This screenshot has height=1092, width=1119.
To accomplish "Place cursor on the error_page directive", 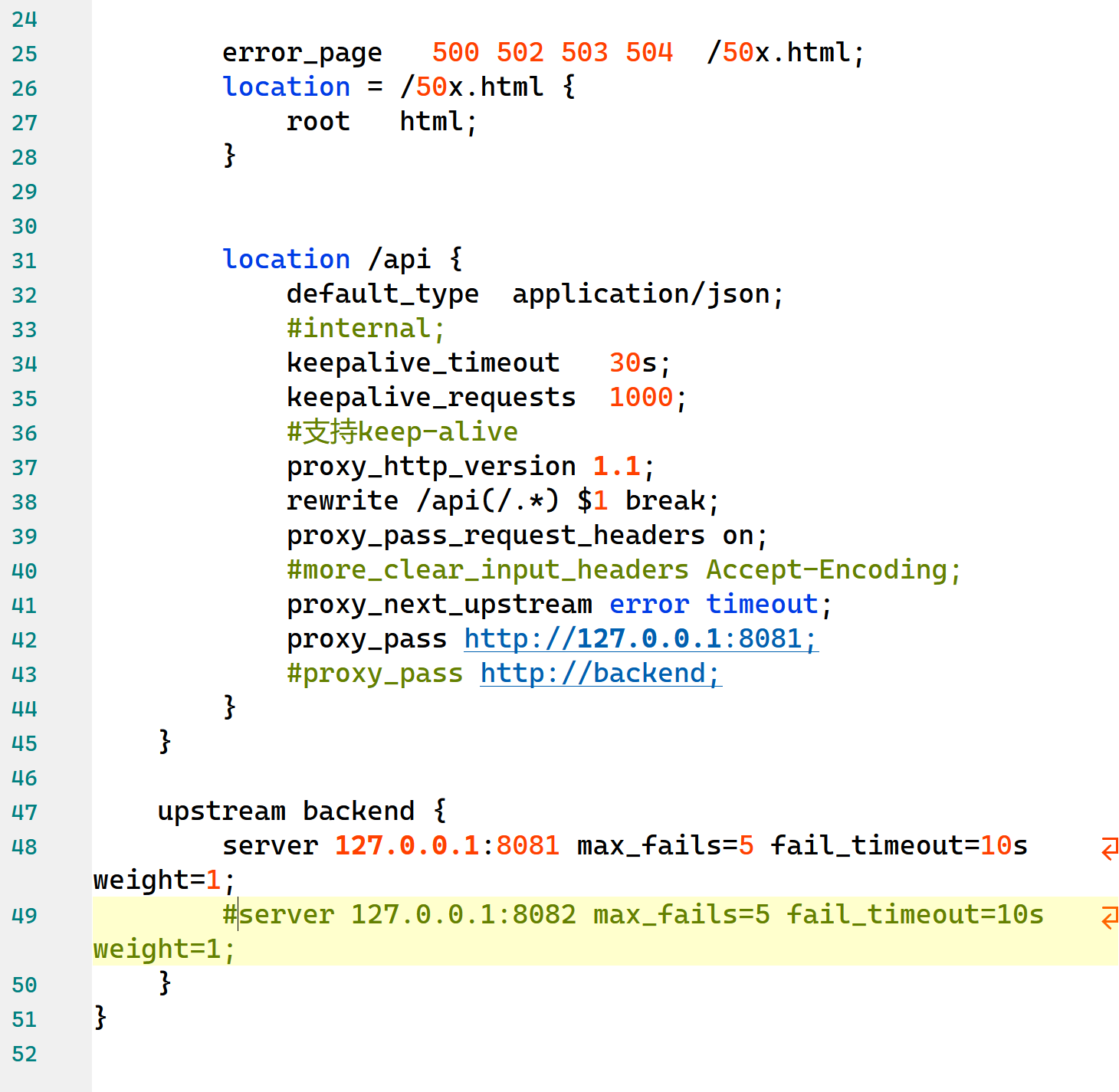I will click(x=302, y=53).
